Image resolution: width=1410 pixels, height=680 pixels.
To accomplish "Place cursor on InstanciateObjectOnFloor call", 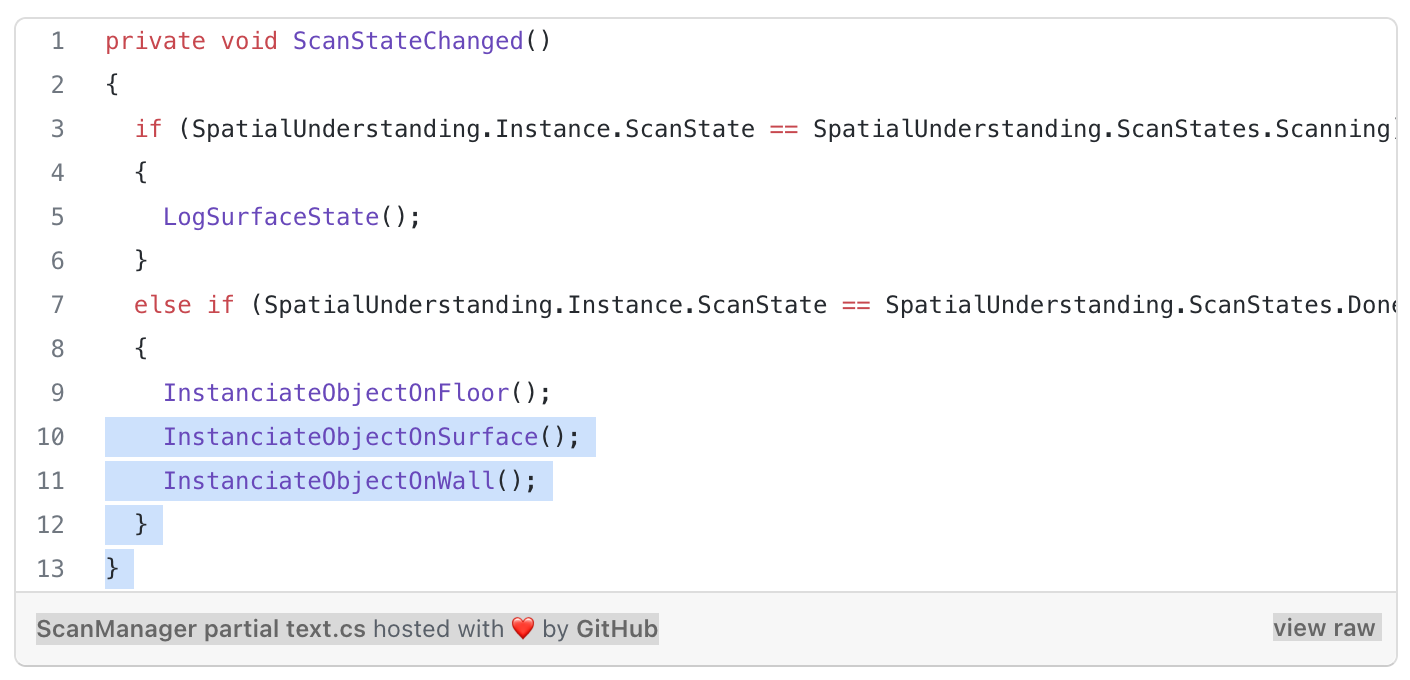I will (x=336, y=393).
